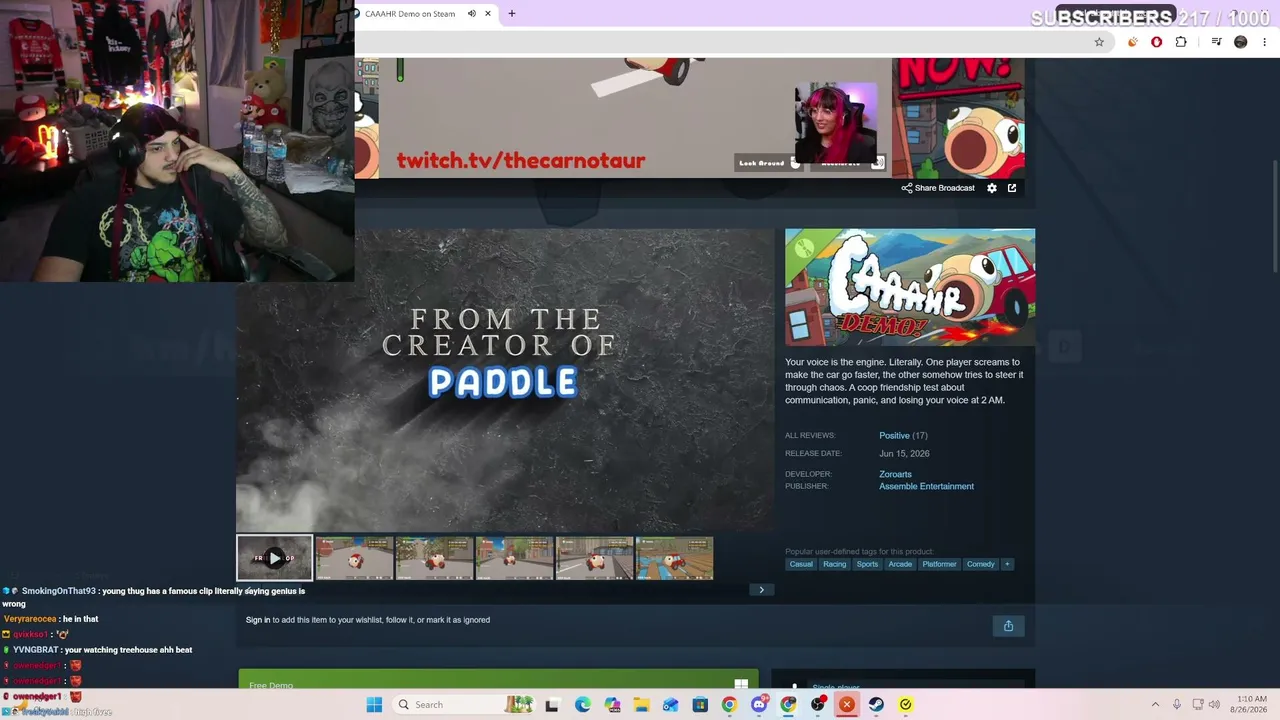
Task: Open volume control in system tray
Action: coord(1214,705)
